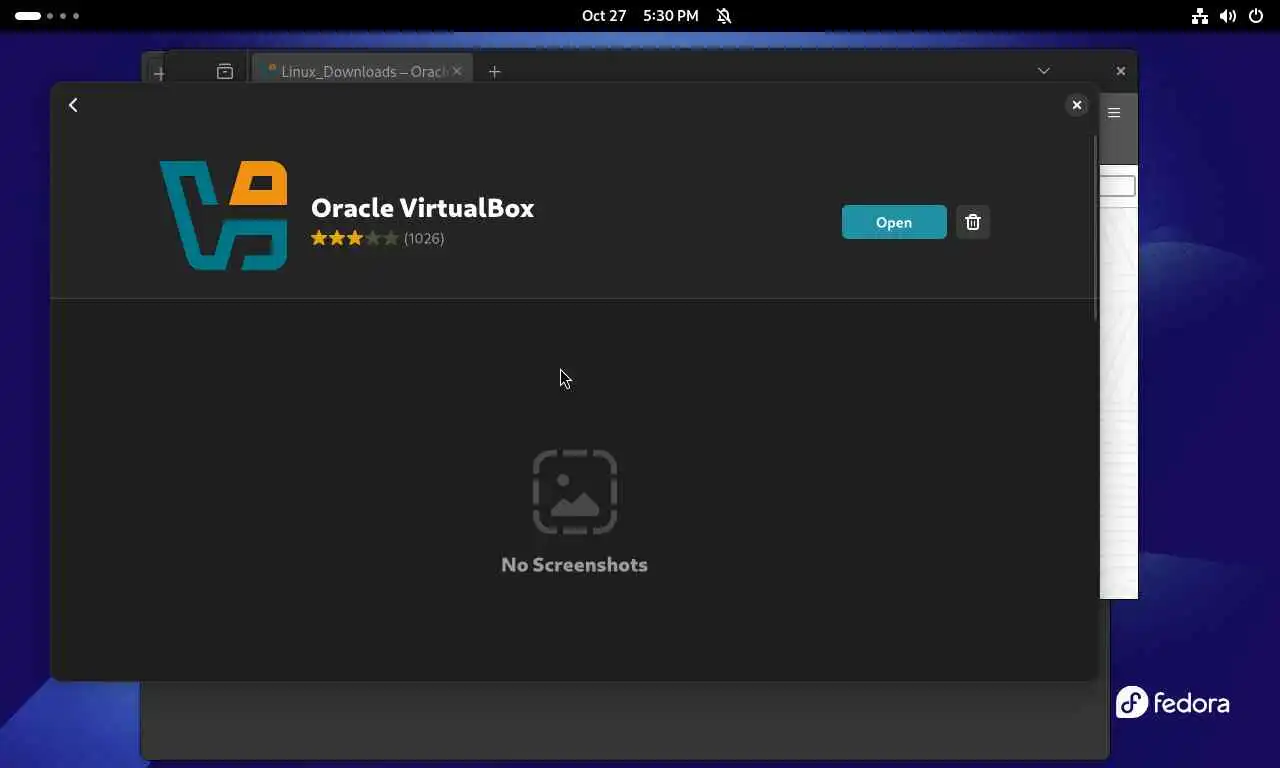Click the browser's partially visible input field
This screenshot has width=1280, height=768.
pos(1118,186)
